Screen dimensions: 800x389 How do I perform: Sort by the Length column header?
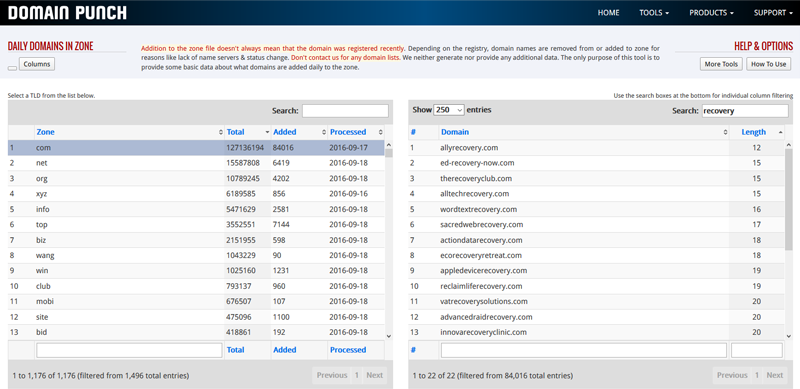point(757,132)
